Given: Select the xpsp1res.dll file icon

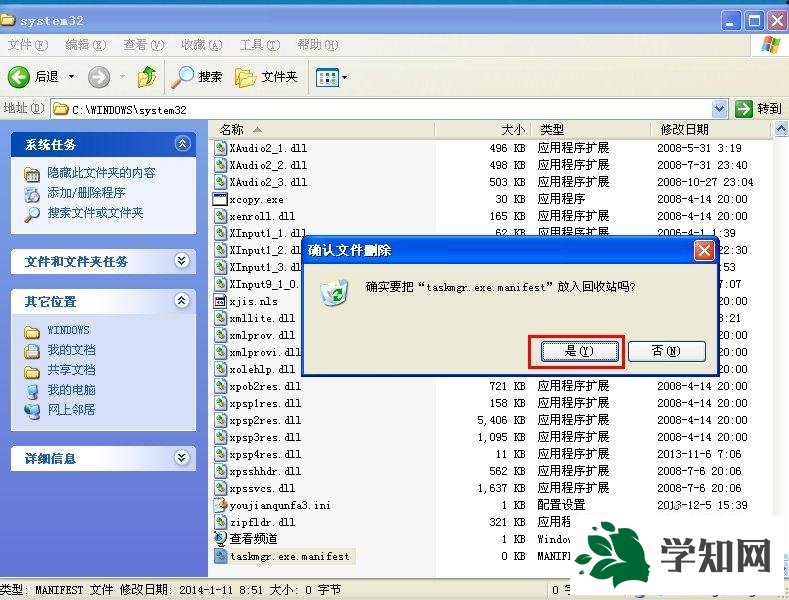Looking at the screenshot, I should point(220,403).
